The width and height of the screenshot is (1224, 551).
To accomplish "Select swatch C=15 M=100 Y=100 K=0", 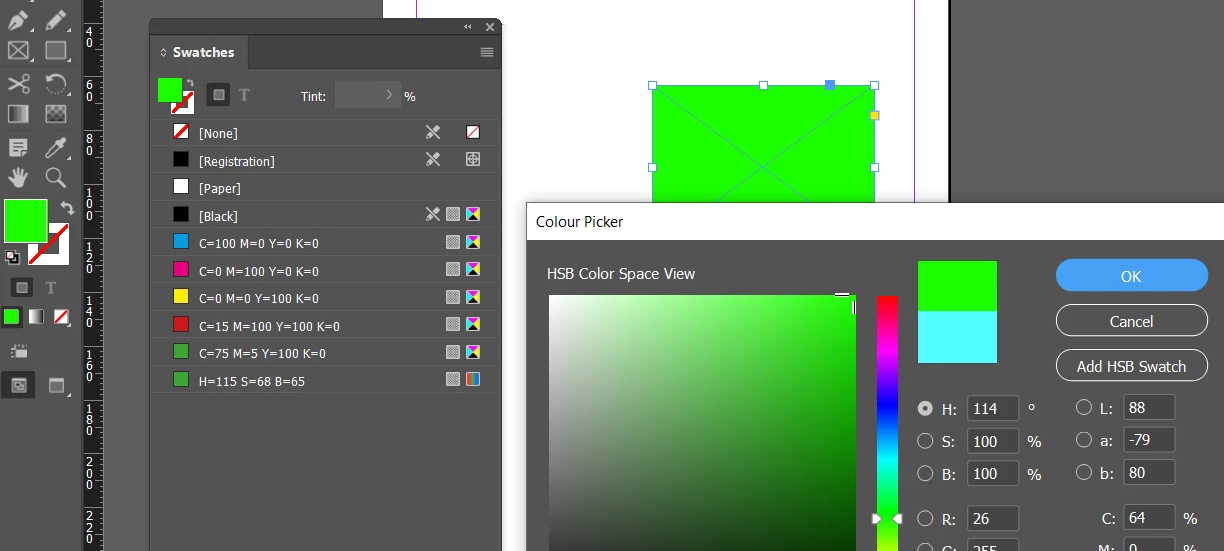I will [325, 325].
